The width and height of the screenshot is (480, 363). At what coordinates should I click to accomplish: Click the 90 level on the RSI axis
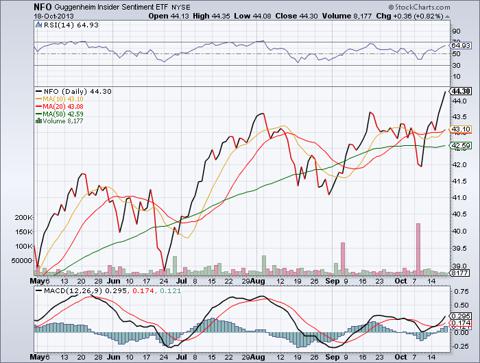(456, 31)
